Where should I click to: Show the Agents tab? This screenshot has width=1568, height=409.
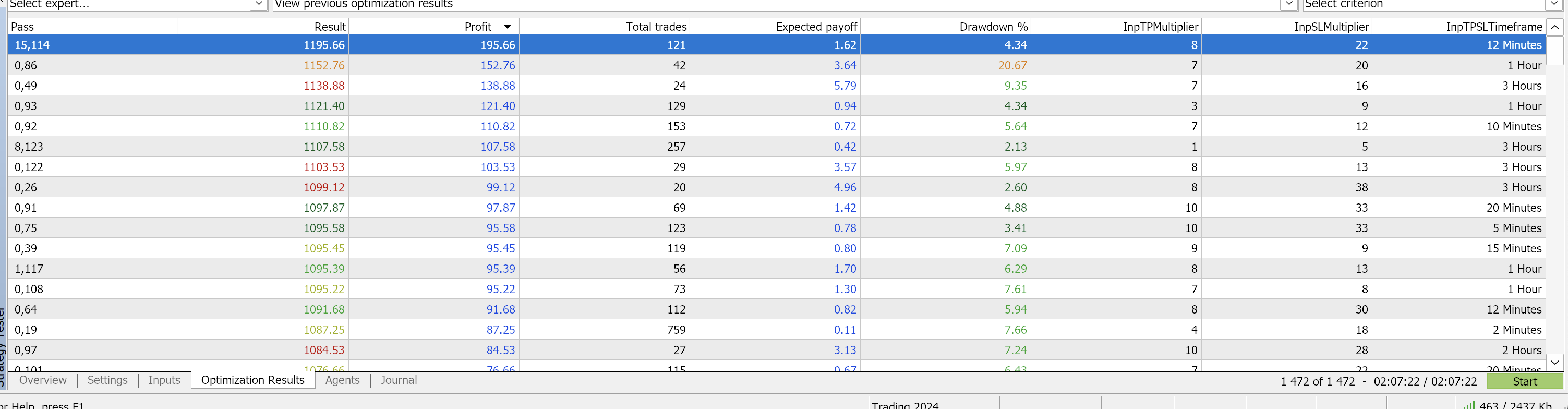pos(342,380)
